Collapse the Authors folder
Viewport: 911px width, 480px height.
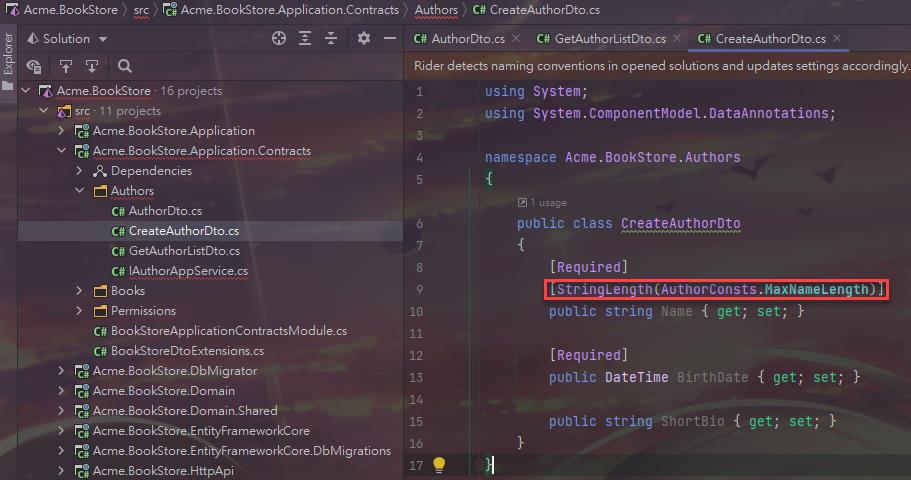tap(81, 191)
